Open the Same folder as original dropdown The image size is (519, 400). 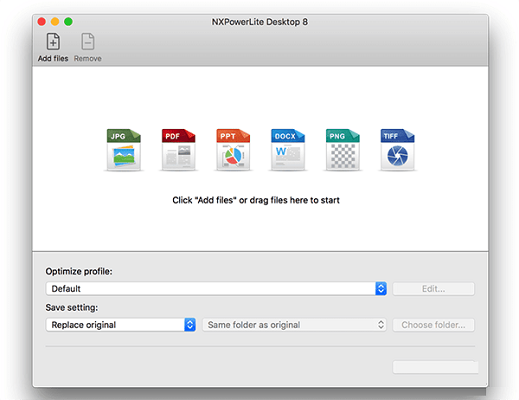294,325
